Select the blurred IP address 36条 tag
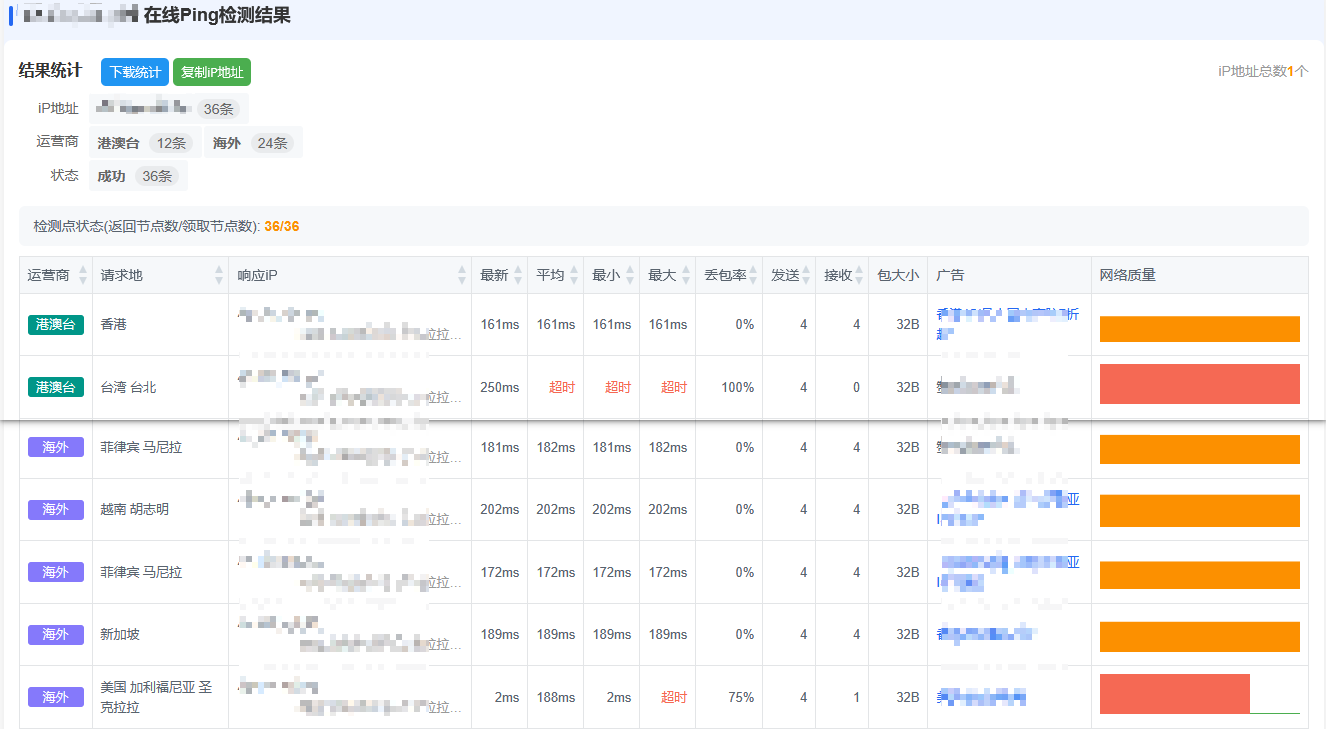Screen dimensions: 1326x729 (x=169, y=109)
